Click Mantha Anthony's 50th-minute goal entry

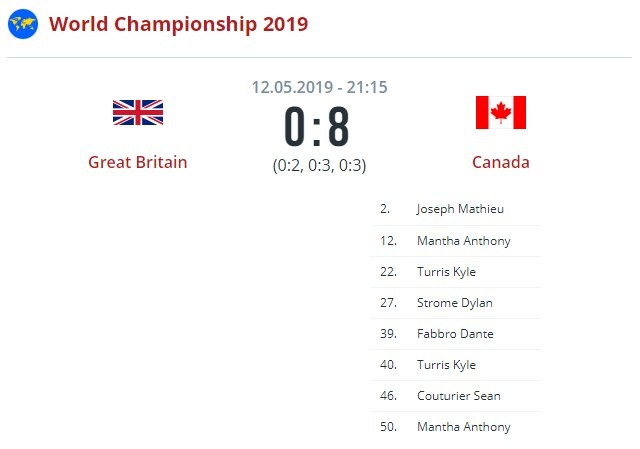pos(463,427)
